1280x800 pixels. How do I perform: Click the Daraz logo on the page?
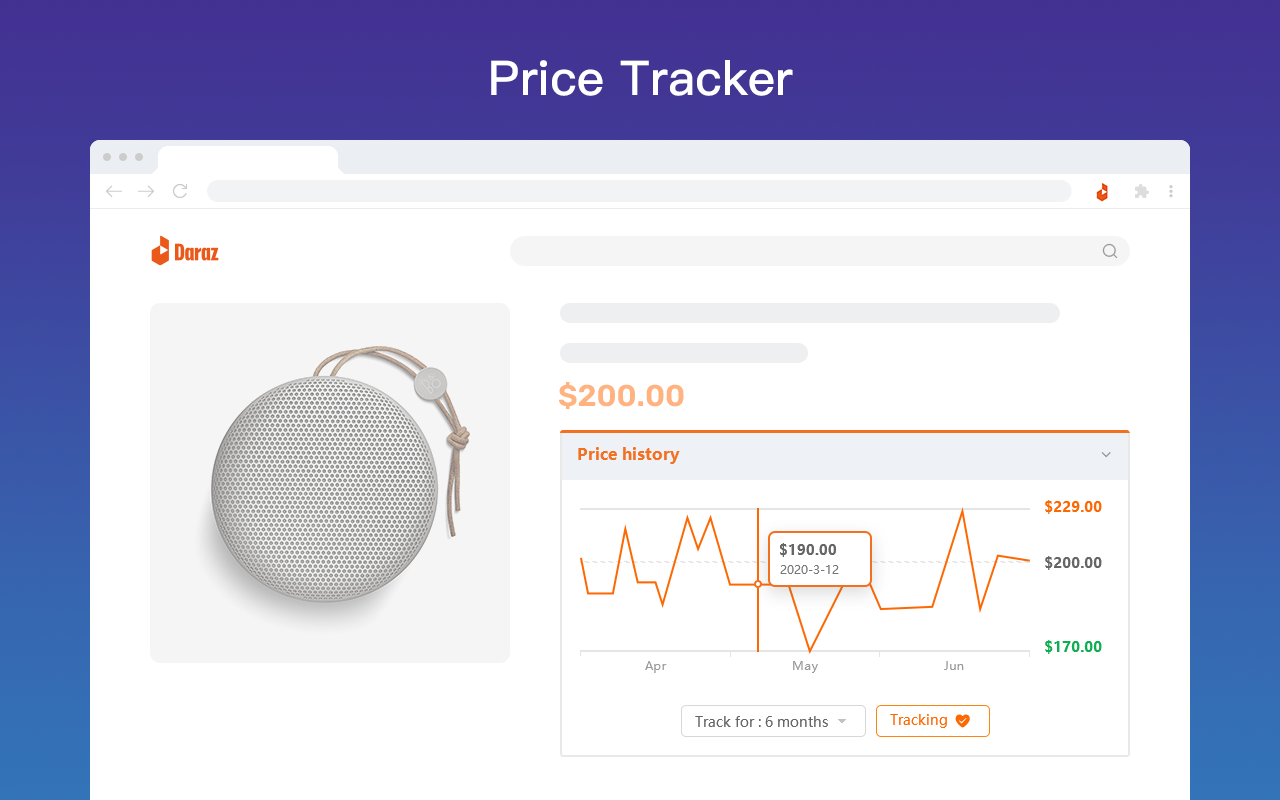(184, 250)
